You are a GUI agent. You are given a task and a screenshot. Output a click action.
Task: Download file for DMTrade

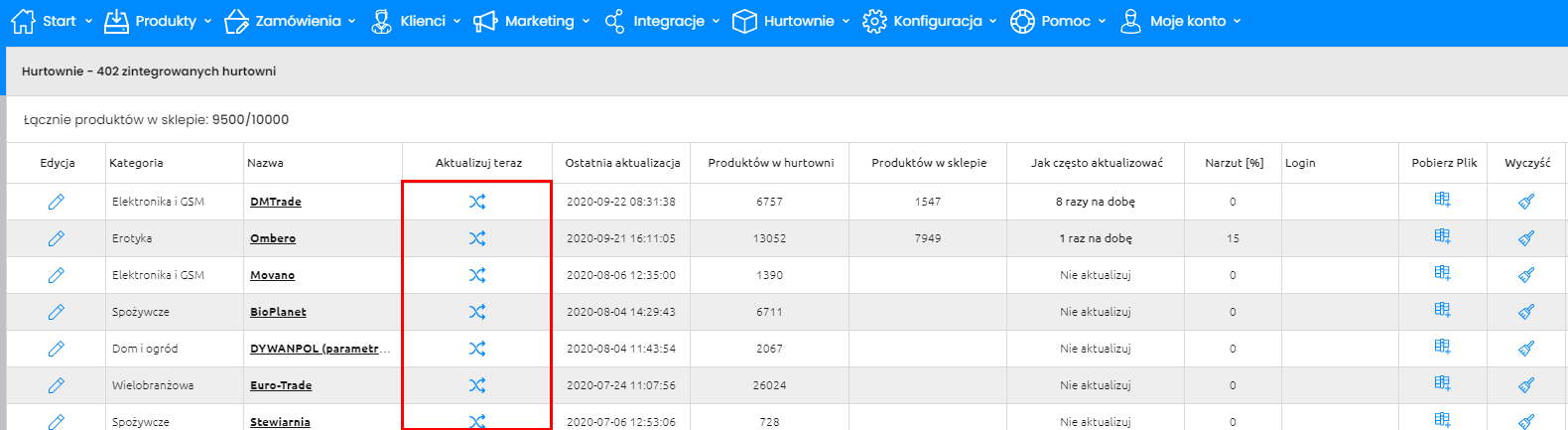1443,200
